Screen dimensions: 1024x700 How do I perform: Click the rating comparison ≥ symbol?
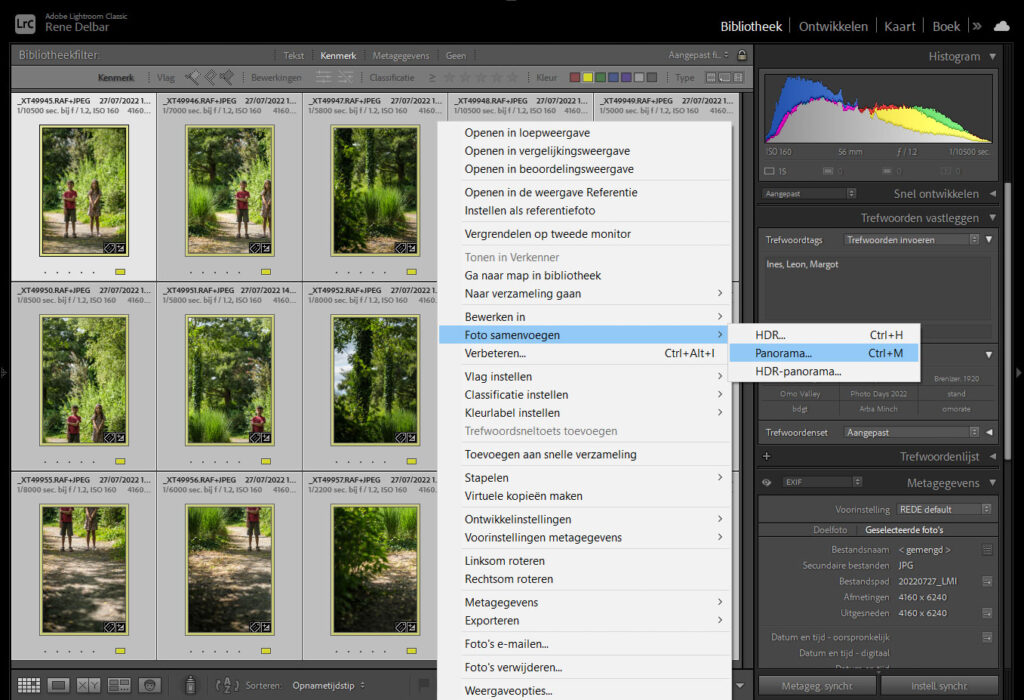click(432, 77)
